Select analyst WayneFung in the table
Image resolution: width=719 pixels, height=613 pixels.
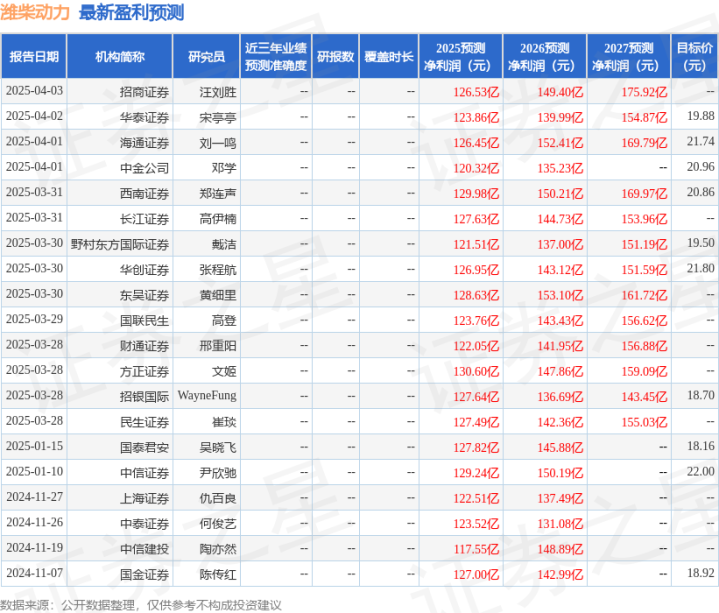(x=208, y=396)
